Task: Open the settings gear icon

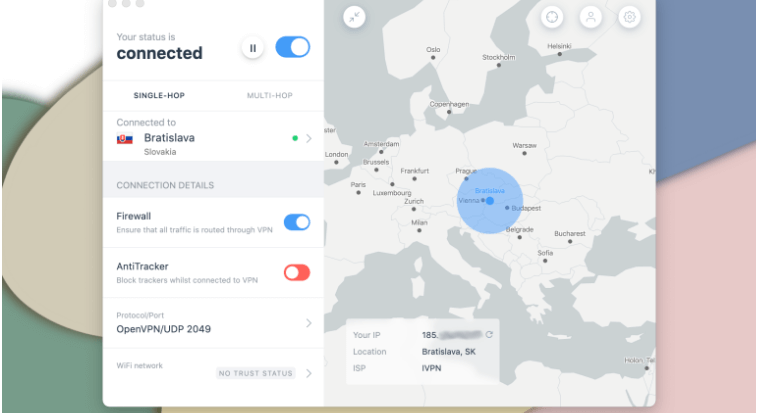Action: click(630, 17)
